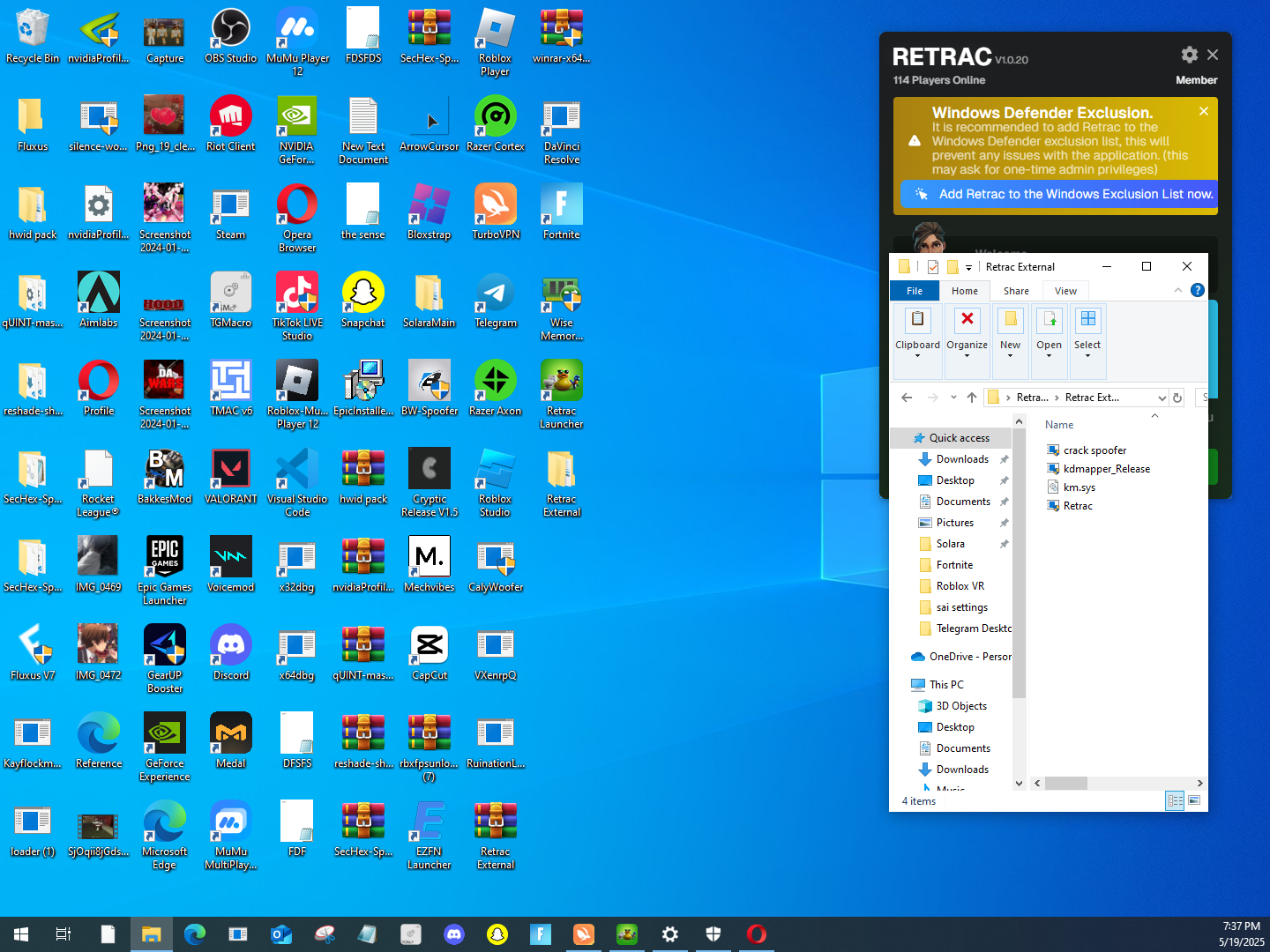Open 3D Objects under This PC
Image resolution: width=1270 pixels, height=952 pixels.
[x=961, y=706]
